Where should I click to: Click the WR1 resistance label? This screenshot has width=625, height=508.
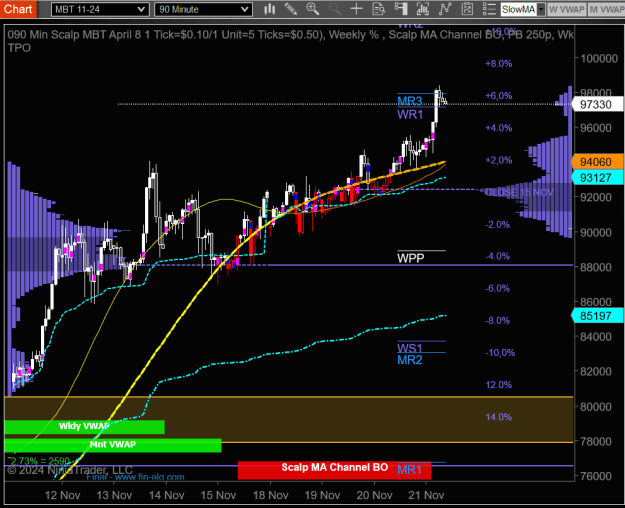410,115
